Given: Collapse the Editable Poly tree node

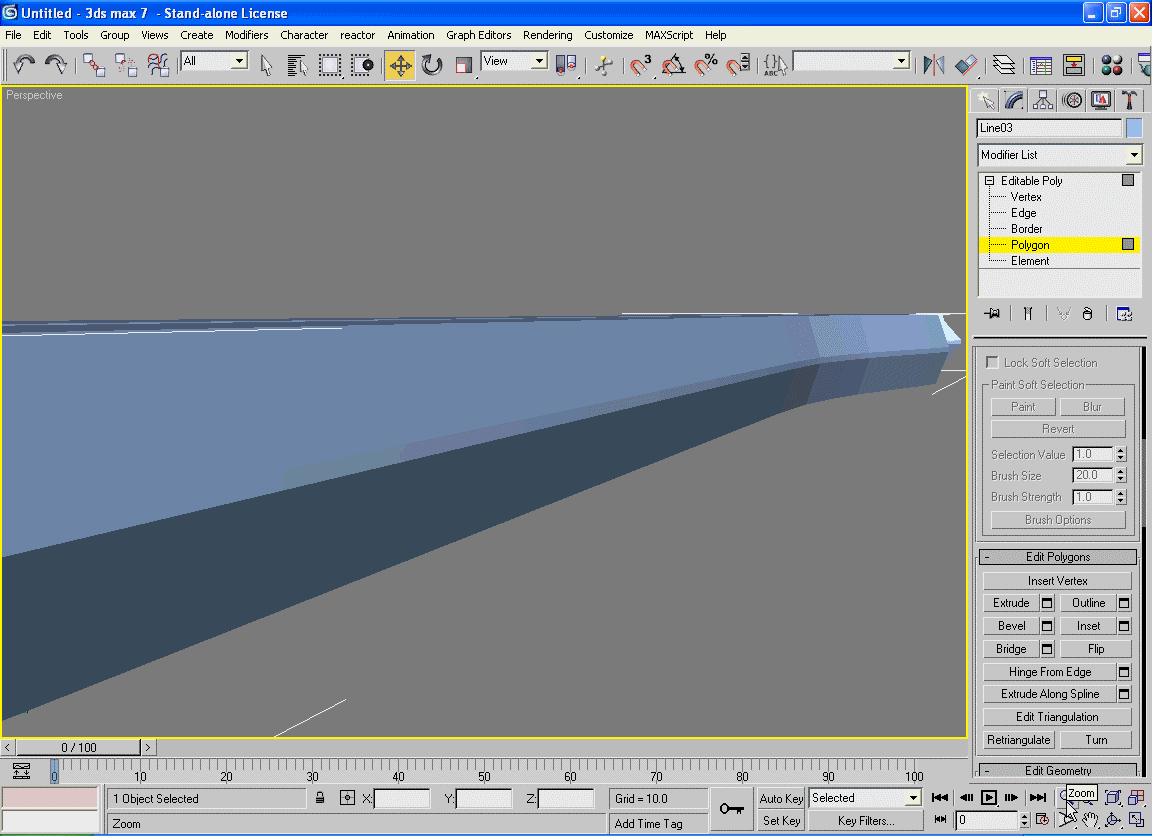Looking at the screenshot, I should point(989,181).
